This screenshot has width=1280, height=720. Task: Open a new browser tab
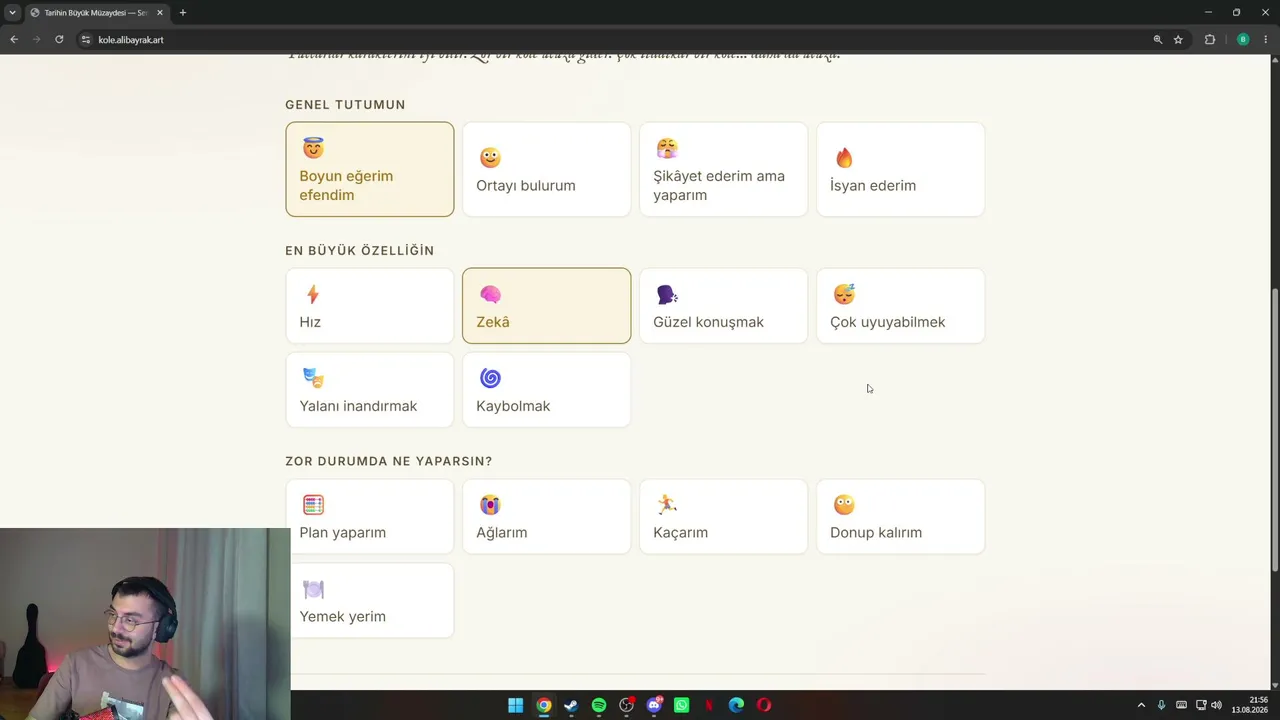[182, 13]
